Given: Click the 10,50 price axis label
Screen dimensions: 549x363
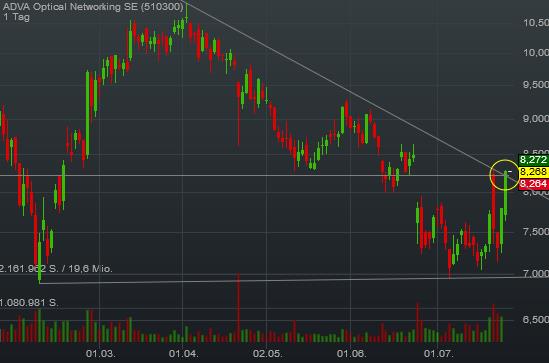Looking at the screenshot, I should pyautogui.click(x=536, y=23).
